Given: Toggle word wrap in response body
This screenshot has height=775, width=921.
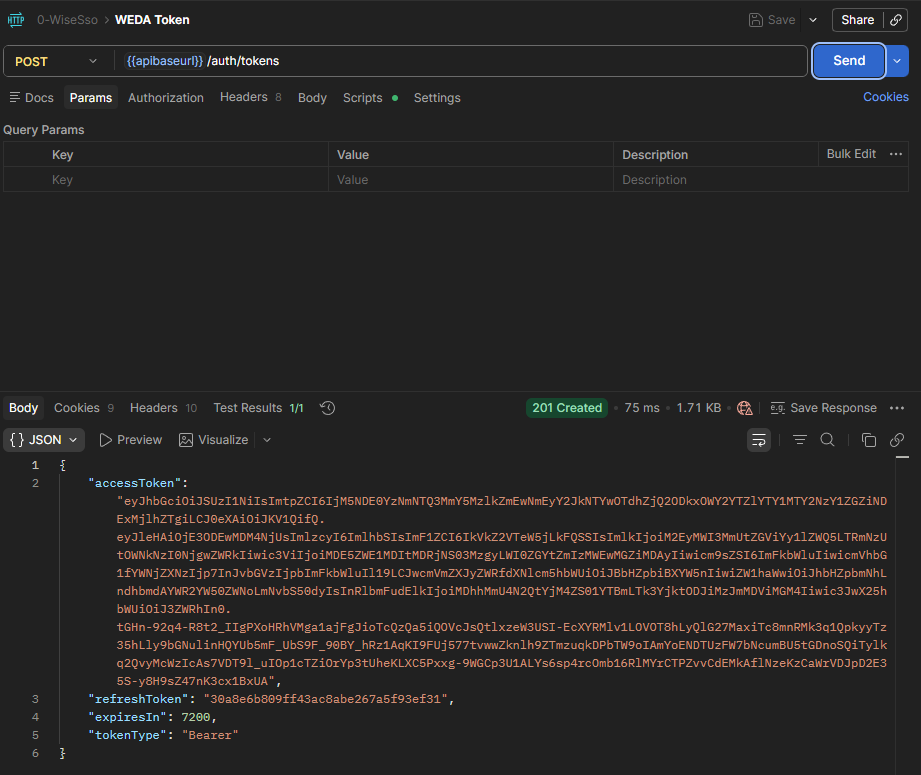Looking at the screenshot, I should click(758, 440).
